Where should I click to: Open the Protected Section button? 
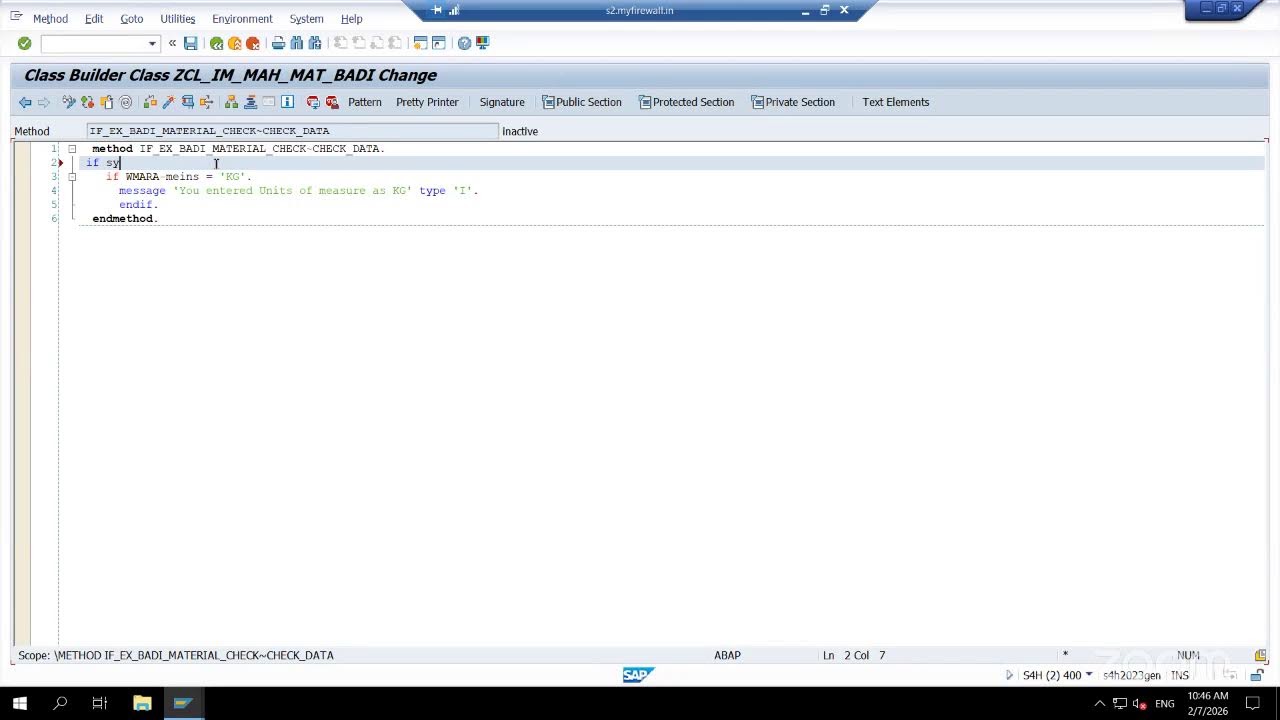[x=687, y=102]
